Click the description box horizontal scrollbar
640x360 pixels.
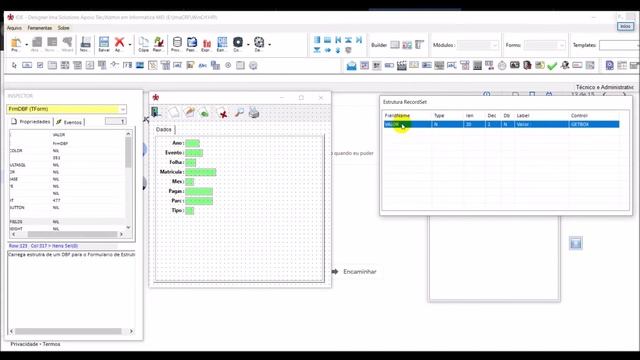click(71, 331)
